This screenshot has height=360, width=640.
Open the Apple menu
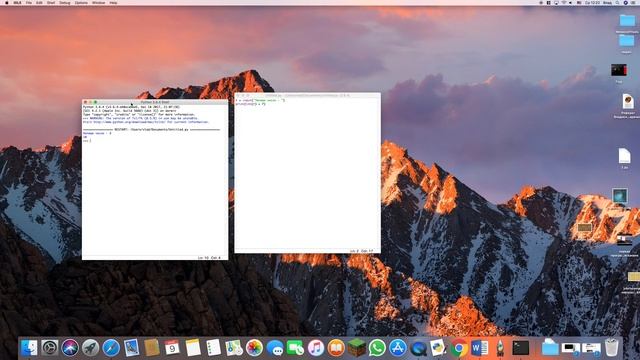point(7,2)
